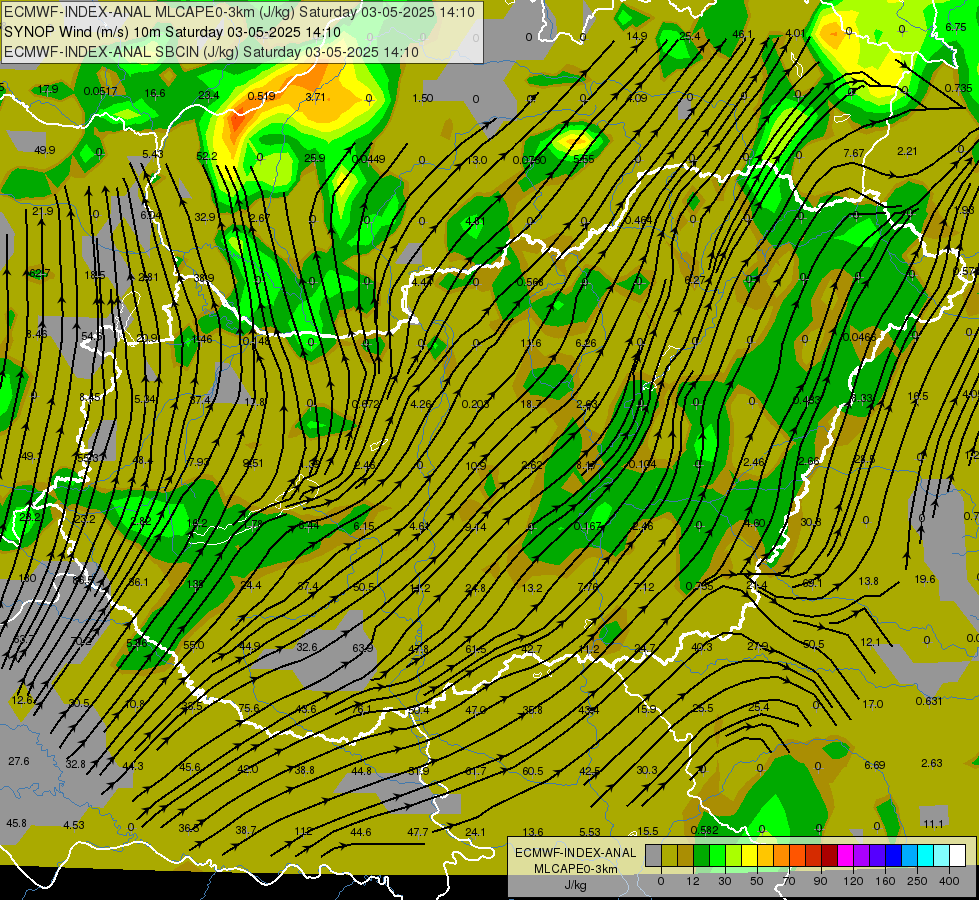Click the map value '16.5'
The image size is (979, 900).
(918, 396)
